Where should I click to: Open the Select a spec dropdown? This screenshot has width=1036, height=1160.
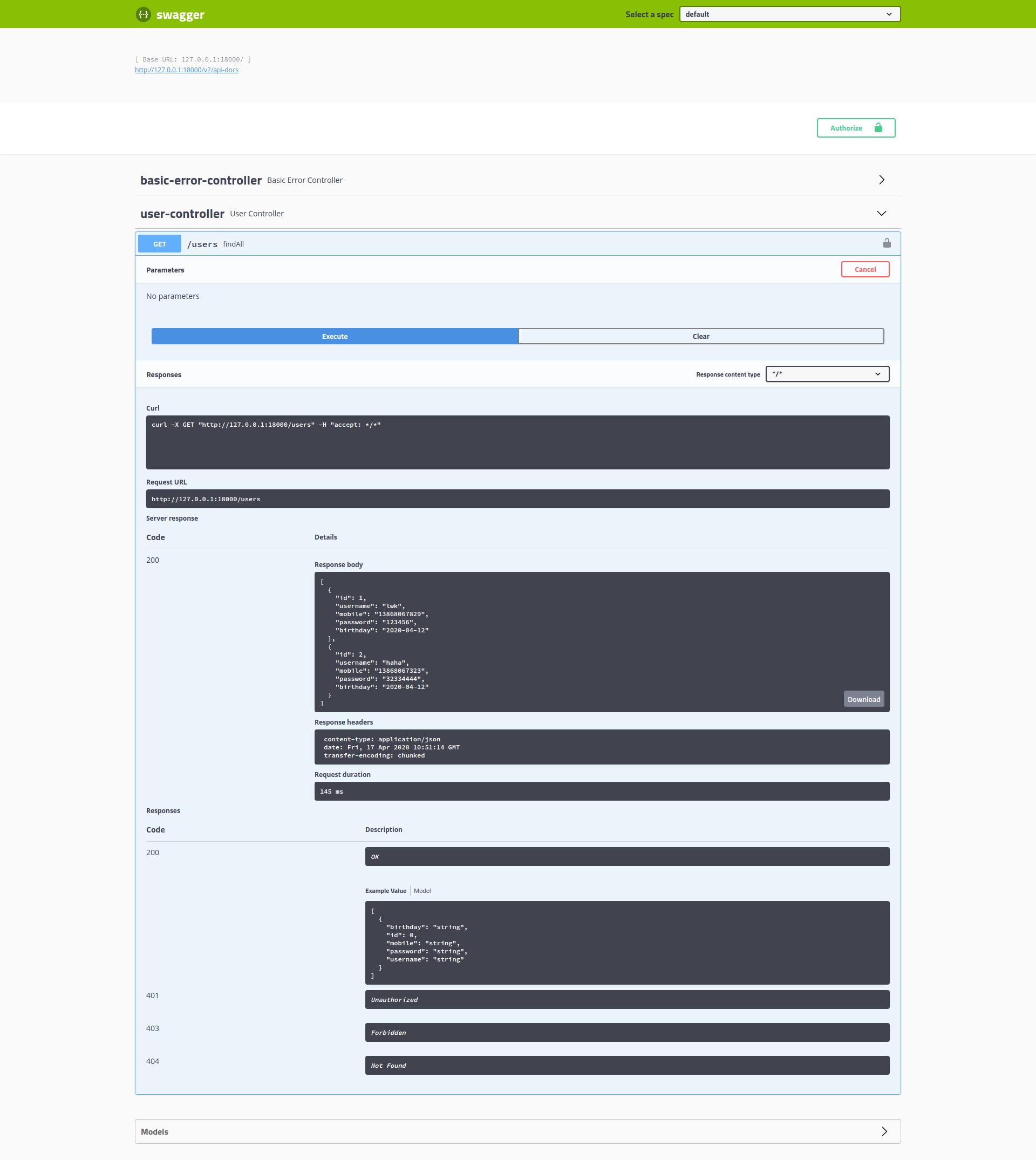789,14
